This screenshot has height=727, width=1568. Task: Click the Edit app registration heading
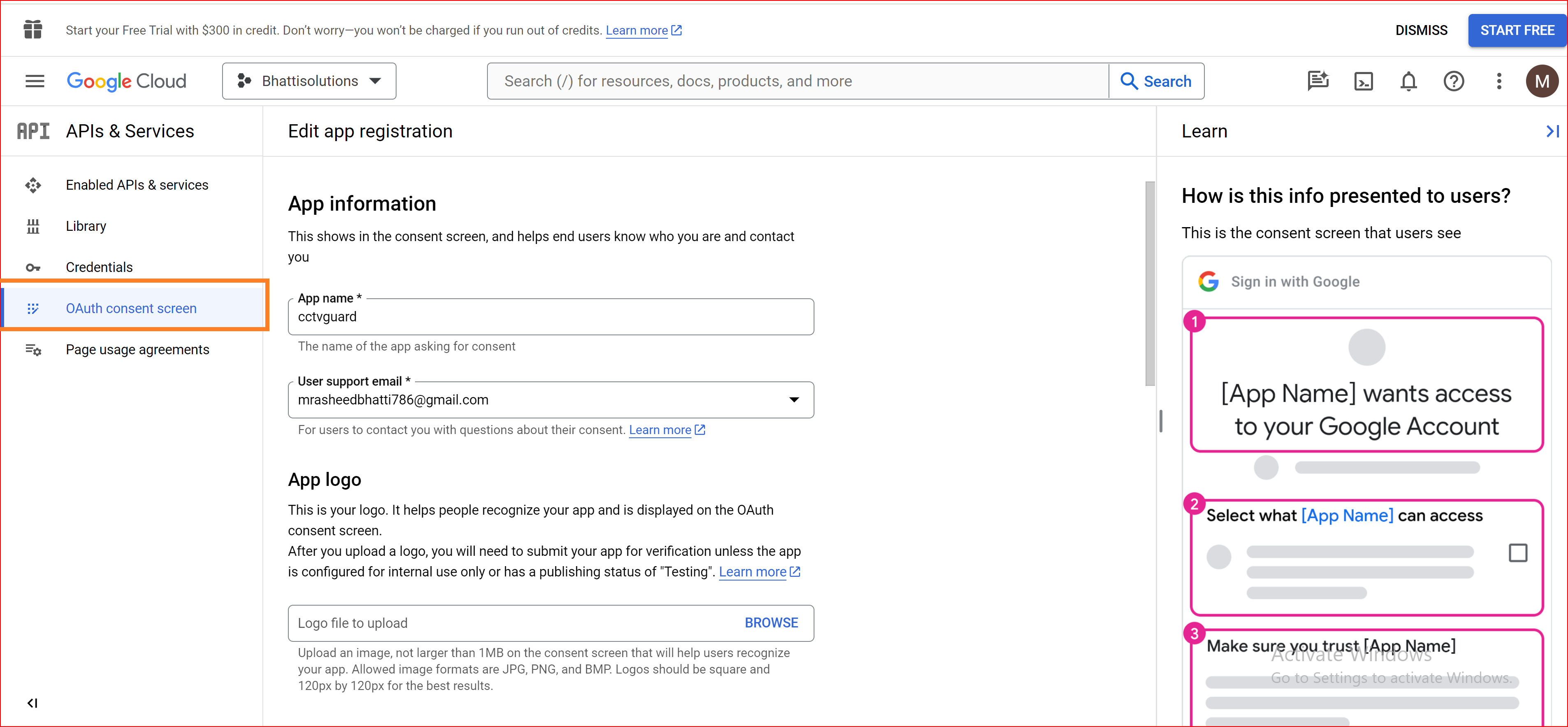tap(370, 131)
